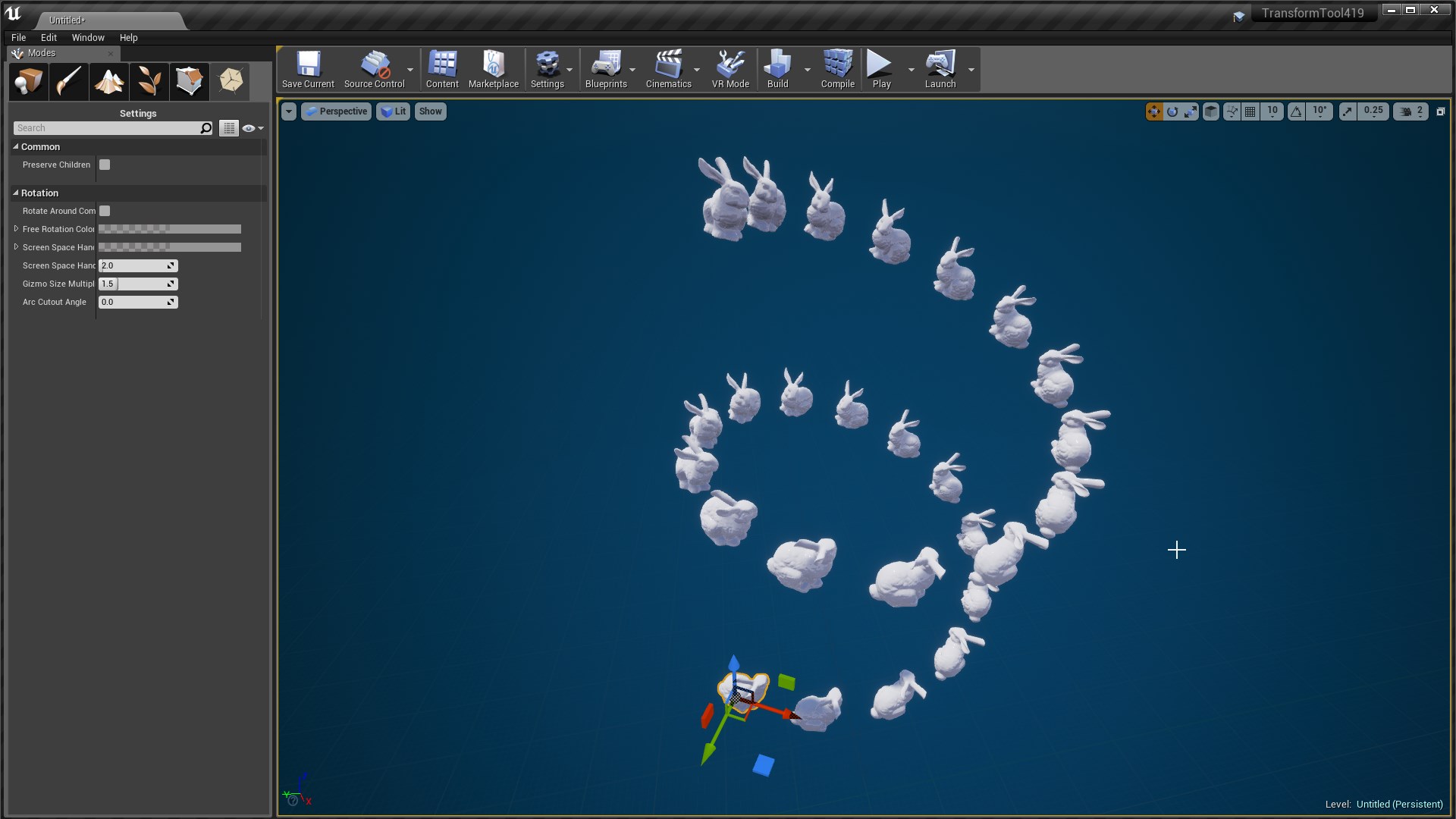
Task: Open the details view options grid icon
Action: [229, 128]
